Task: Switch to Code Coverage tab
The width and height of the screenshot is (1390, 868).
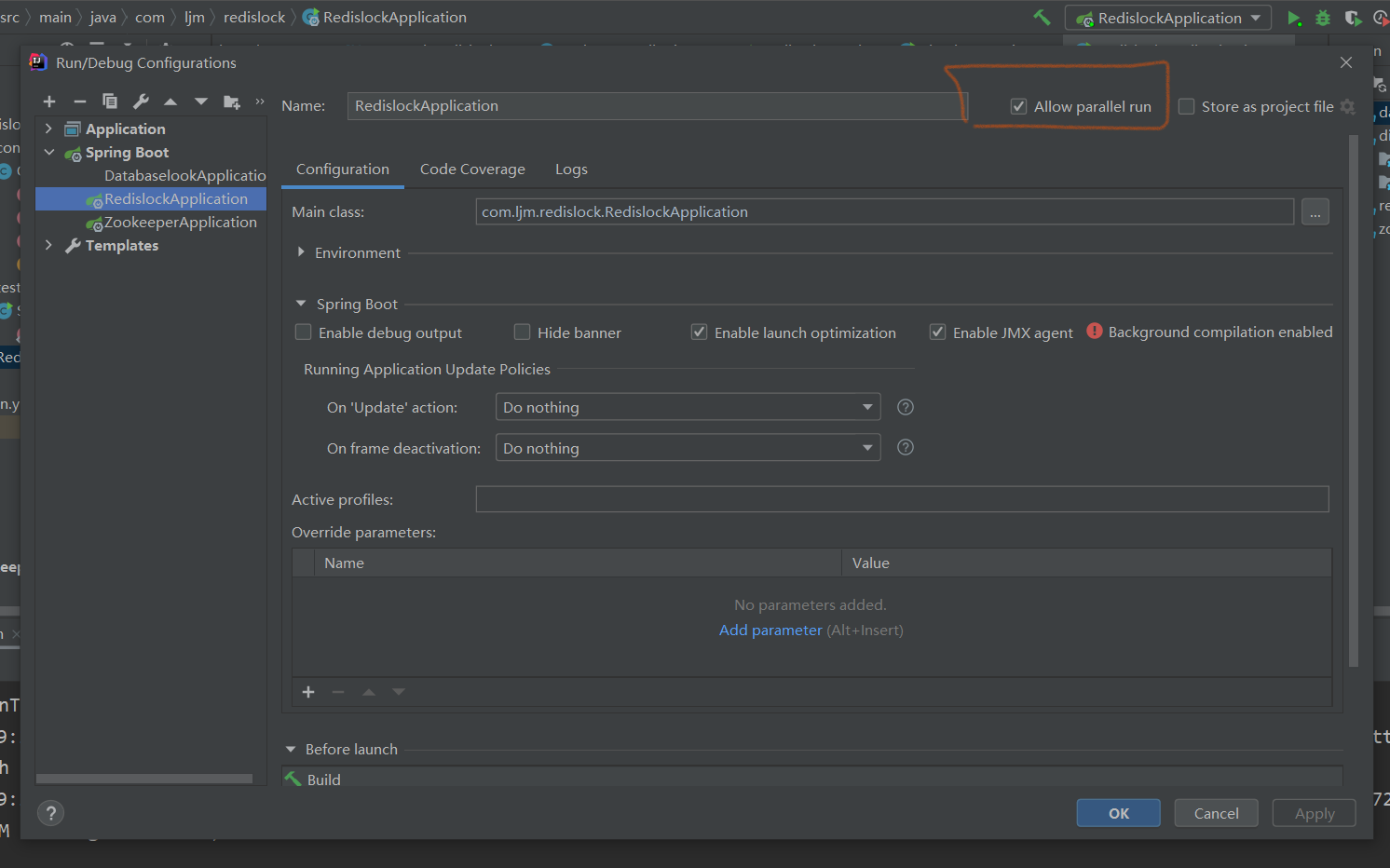Action: point(472,170)
